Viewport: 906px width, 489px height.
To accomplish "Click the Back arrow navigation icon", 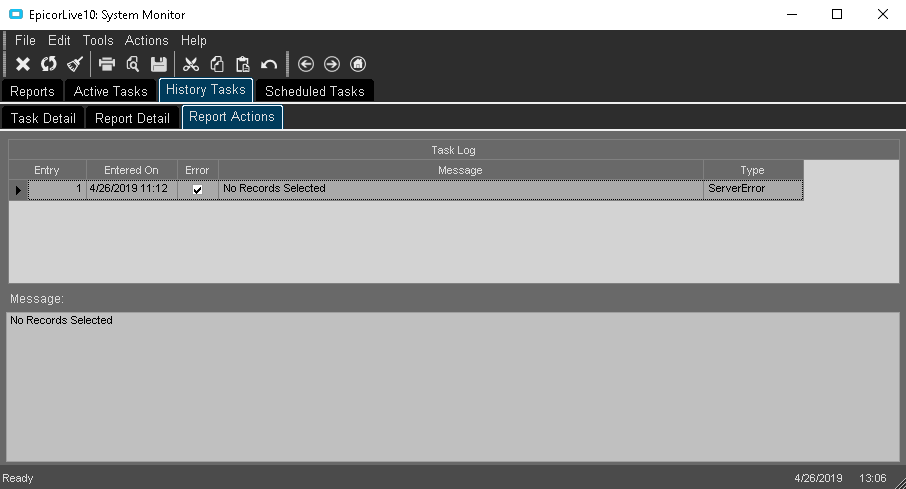I will click(306, 64).
